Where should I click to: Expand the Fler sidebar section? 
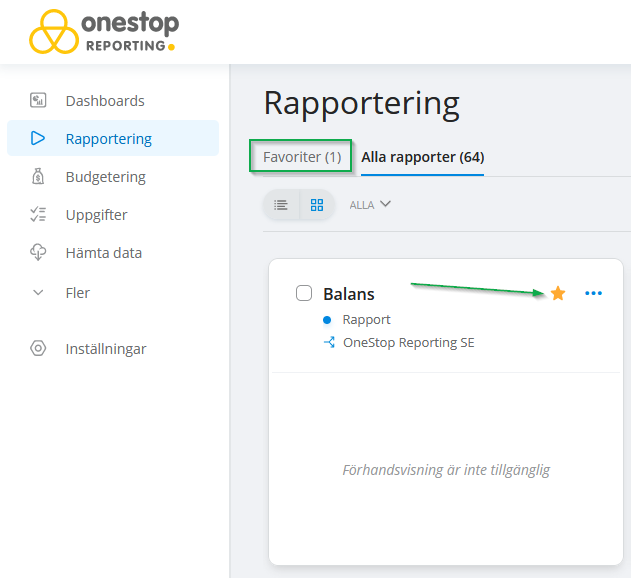coord(38,293)
